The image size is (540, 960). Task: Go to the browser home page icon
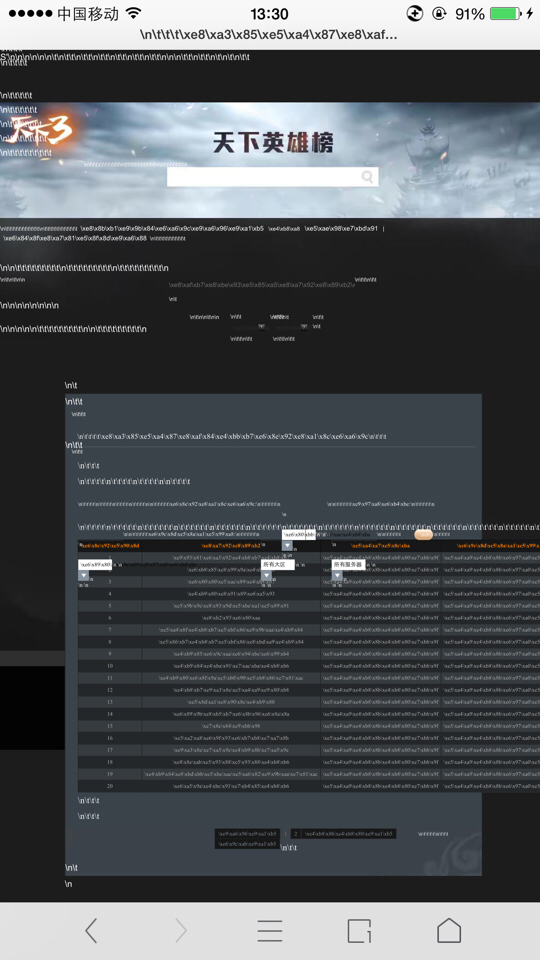pyautogui.click(x=449, y=931)
